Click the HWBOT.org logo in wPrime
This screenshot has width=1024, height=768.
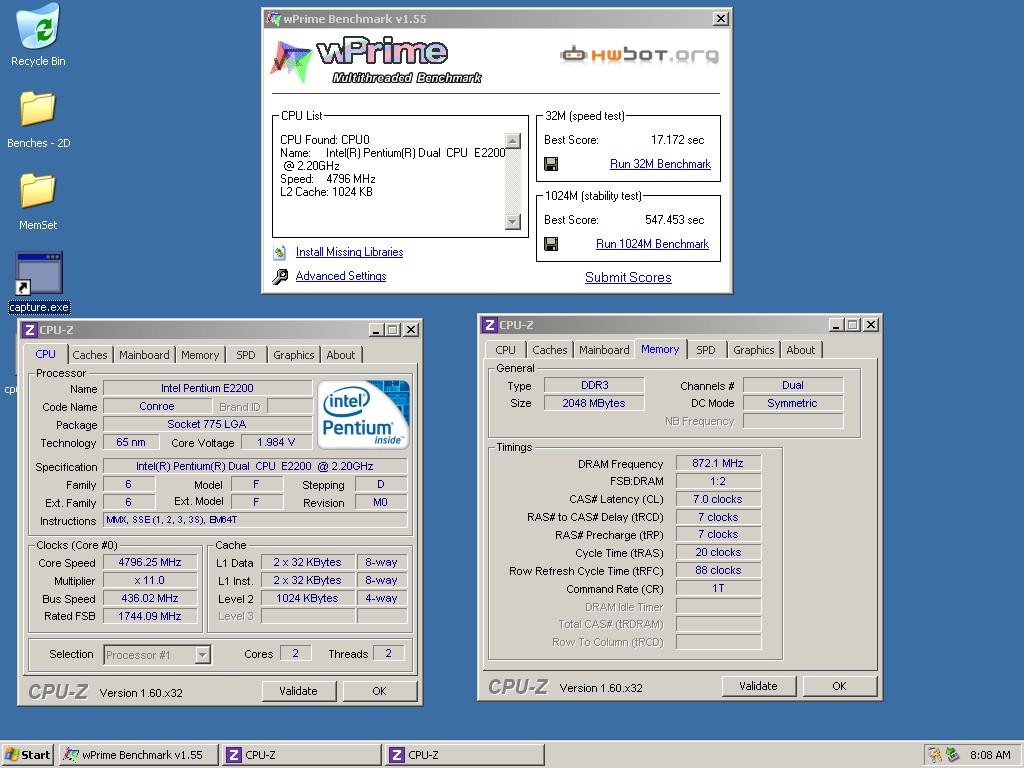pyautogui.click(x=639, y=55)
